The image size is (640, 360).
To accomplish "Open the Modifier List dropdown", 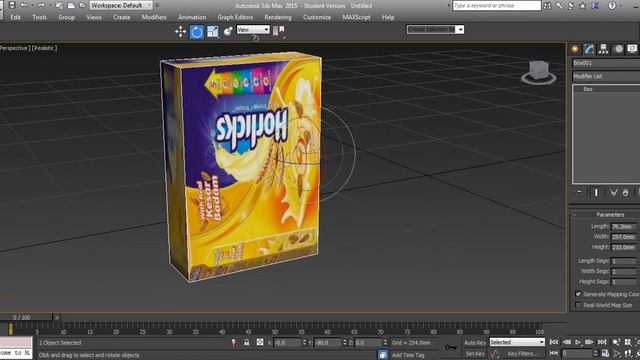I will point(606,76).
